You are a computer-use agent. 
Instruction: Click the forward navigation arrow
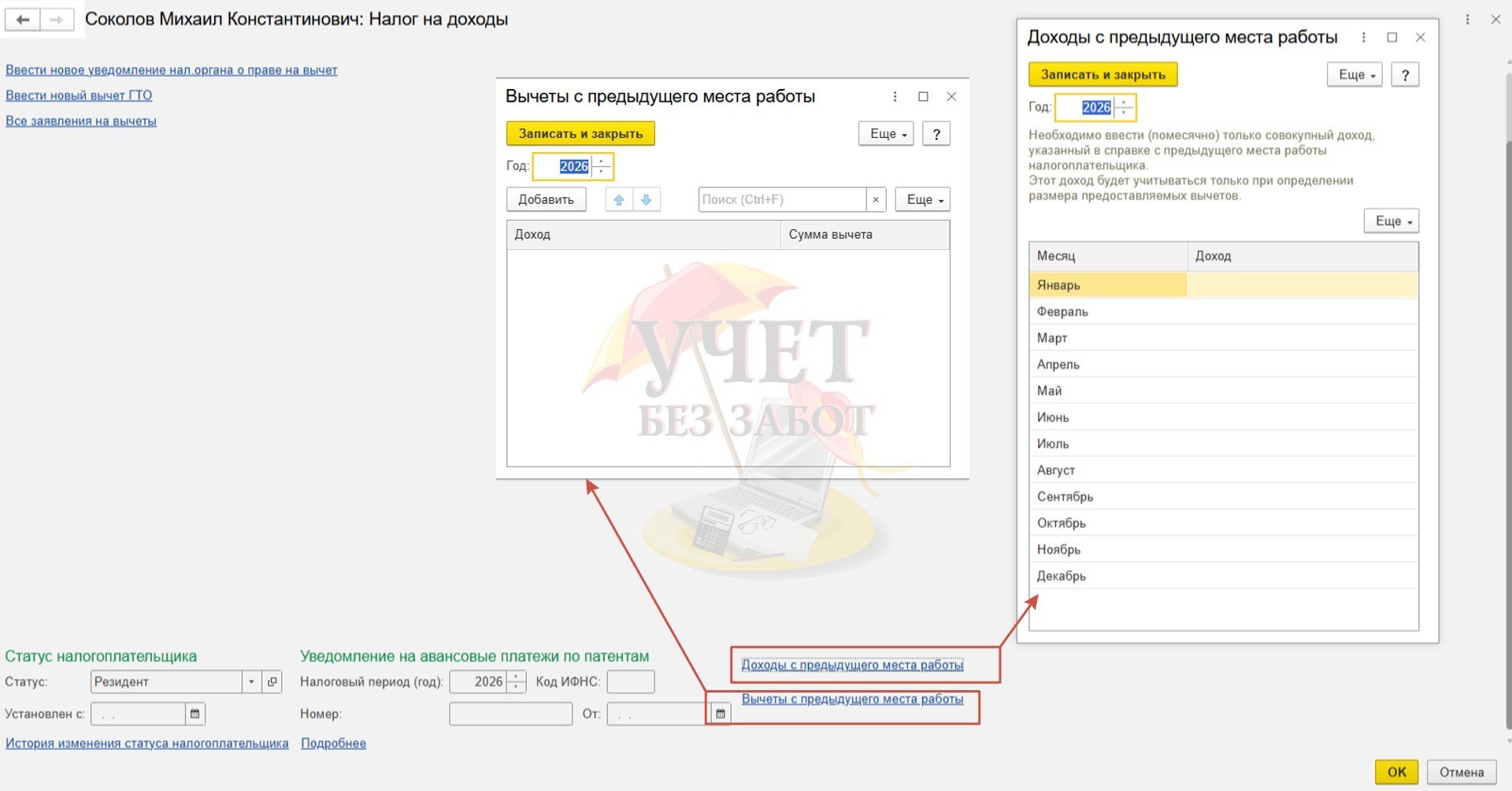coord(57,20)
